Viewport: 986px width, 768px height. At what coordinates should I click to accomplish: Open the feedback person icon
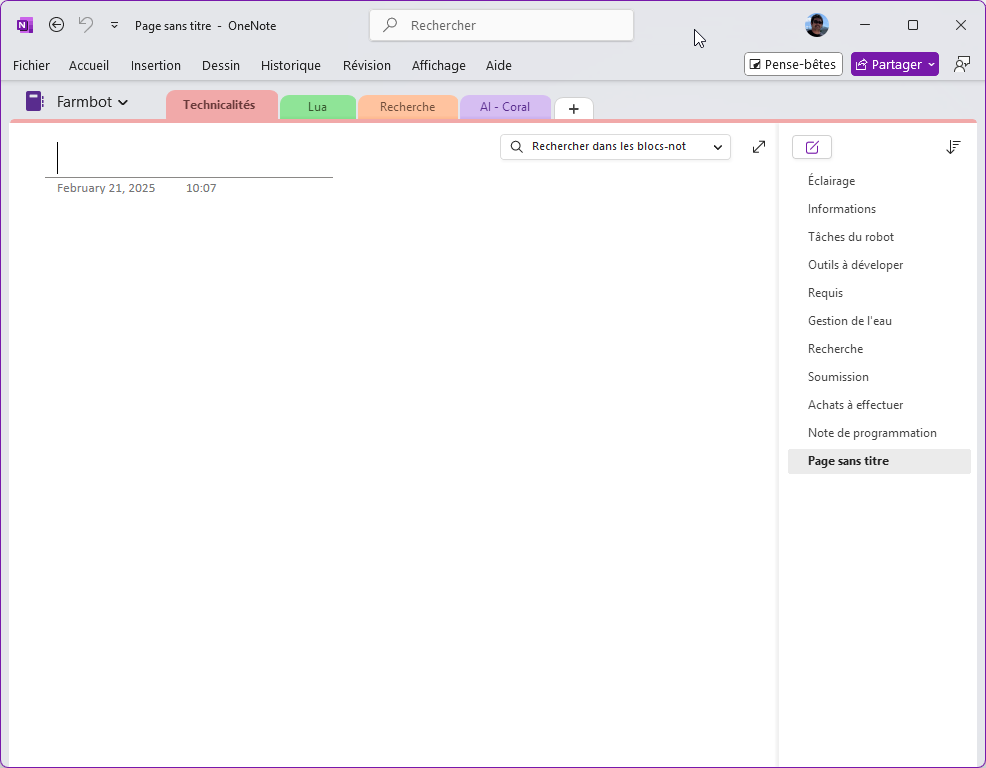(961, 64)
